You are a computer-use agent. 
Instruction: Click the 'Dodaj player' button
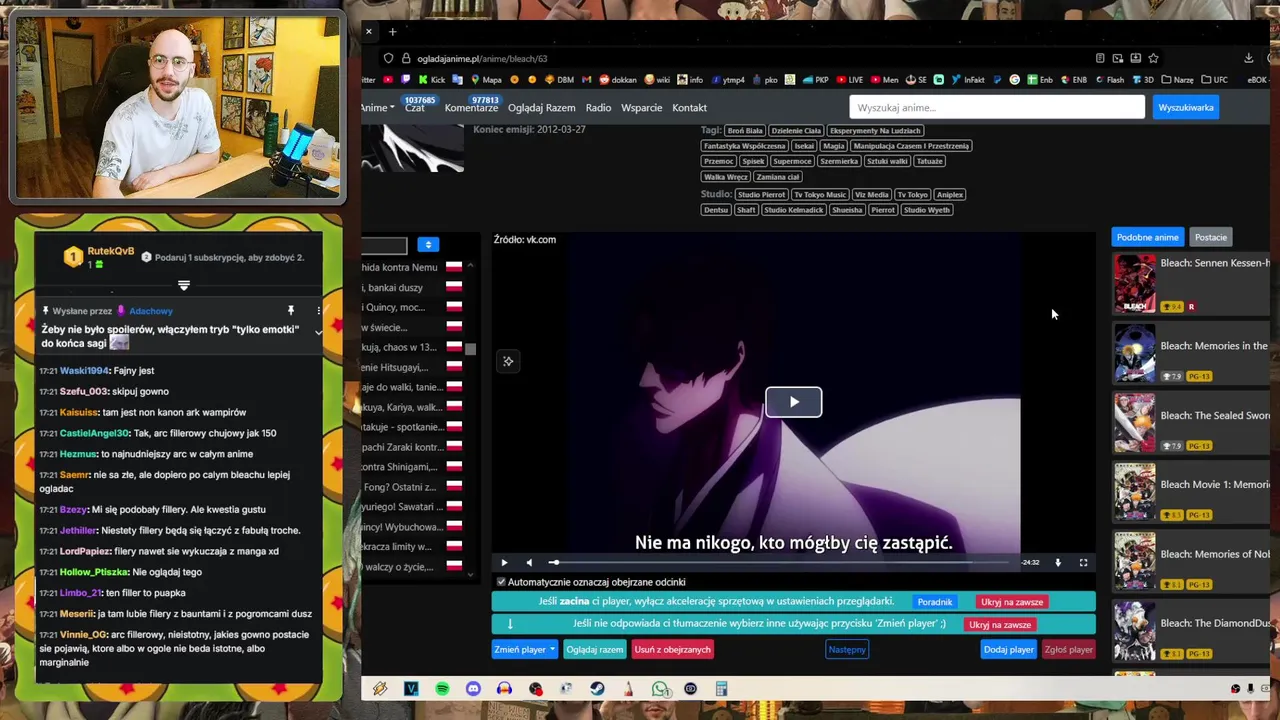pyautogui.click(x=1008, y=649)
